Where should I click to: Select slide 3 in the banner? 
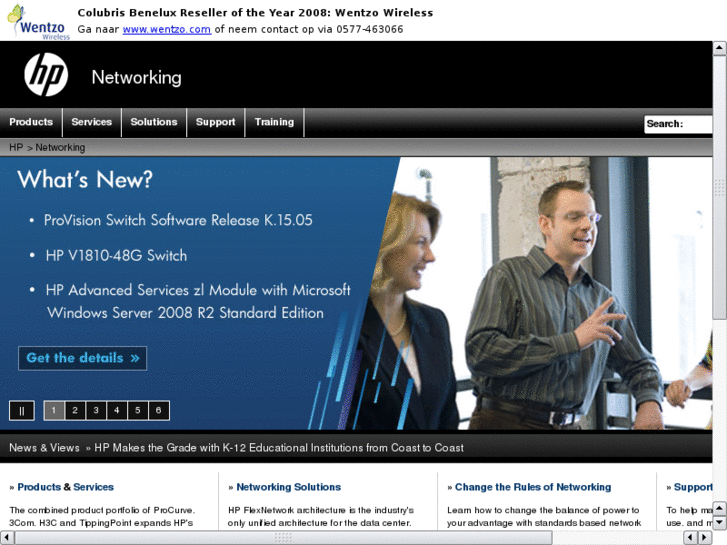[x=96, y=410]
